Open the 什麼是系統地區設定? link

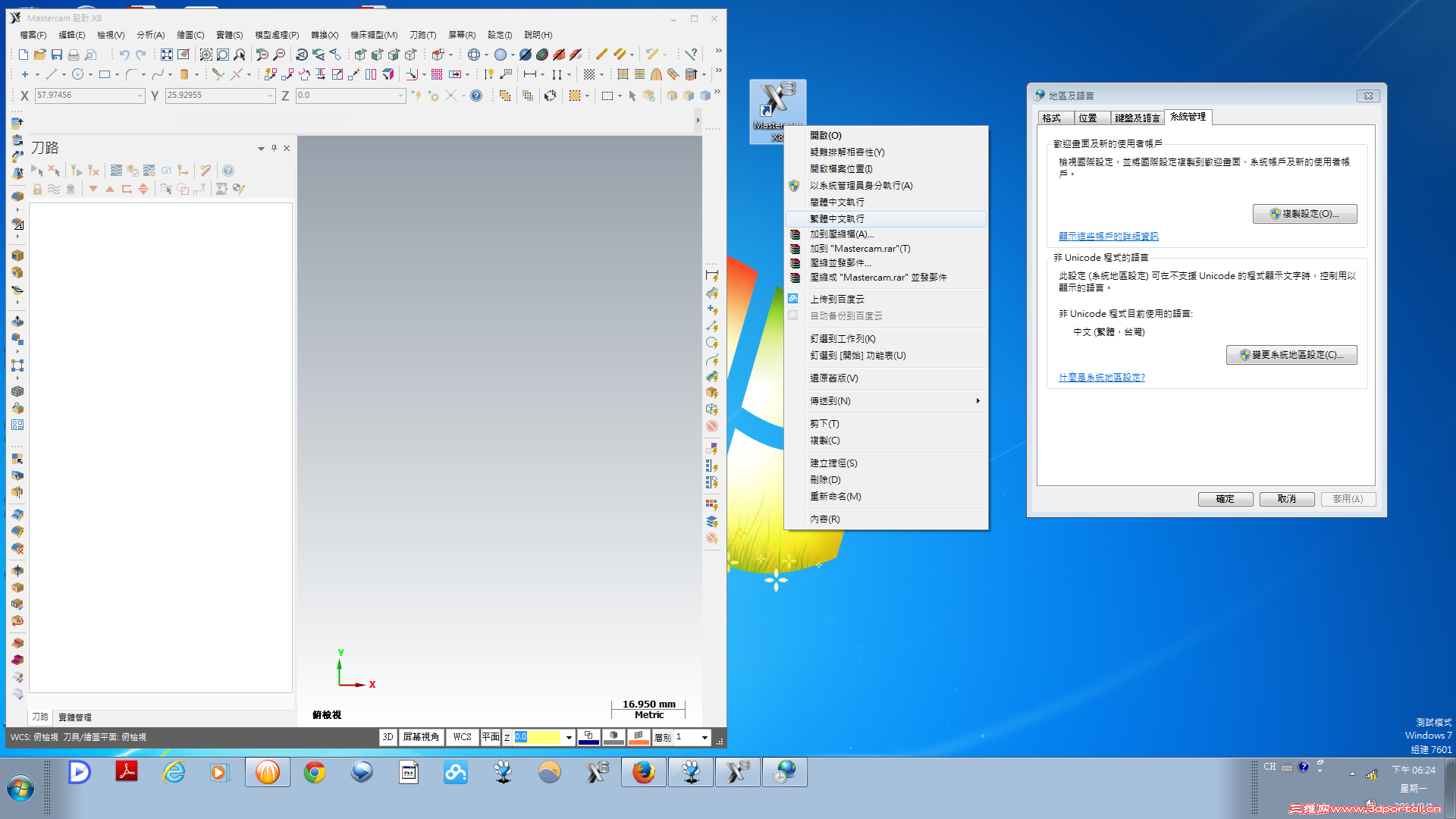(x=1101, y=378)
